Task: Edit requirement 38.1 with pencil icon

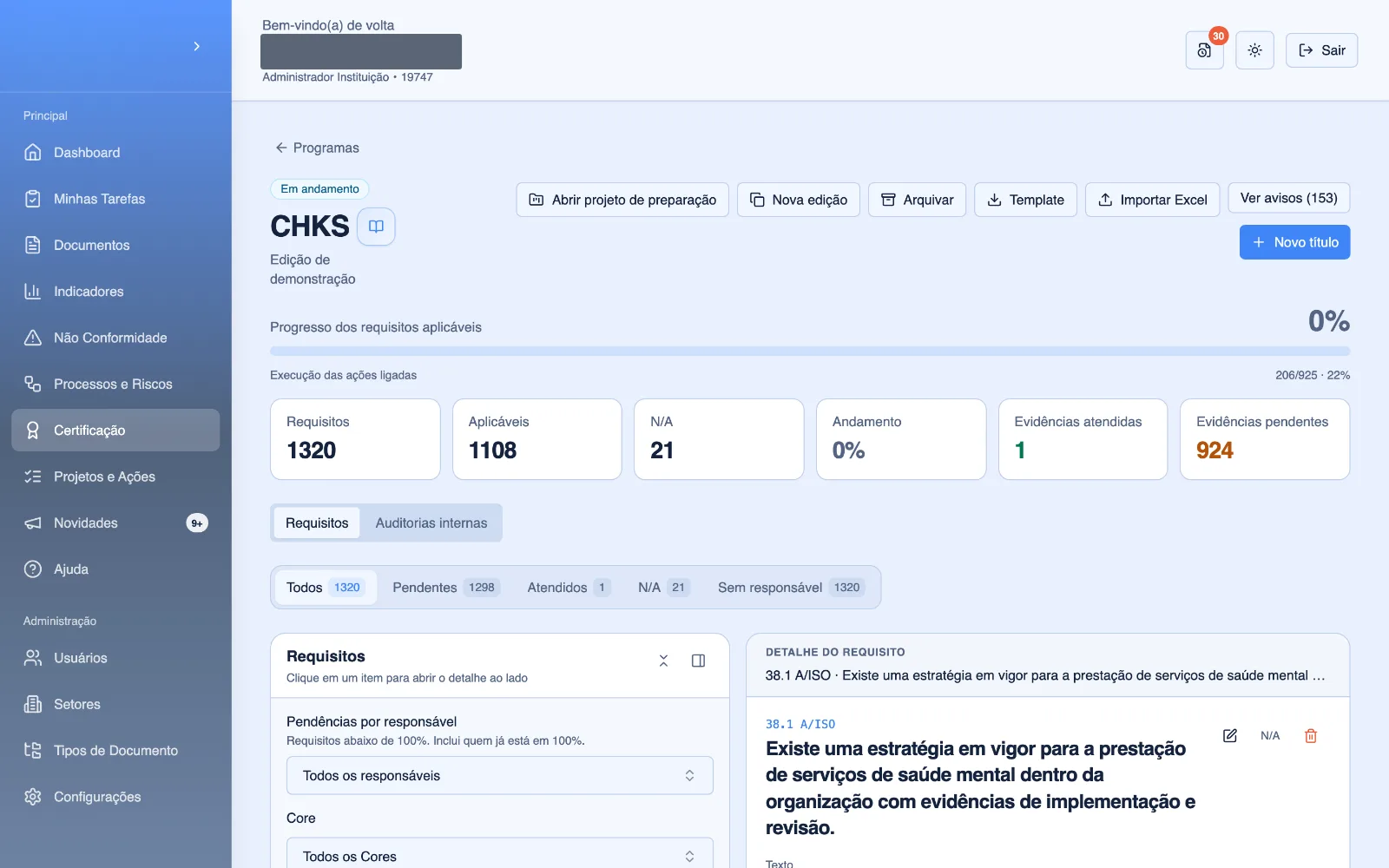Action: [x=1230, y=735]
